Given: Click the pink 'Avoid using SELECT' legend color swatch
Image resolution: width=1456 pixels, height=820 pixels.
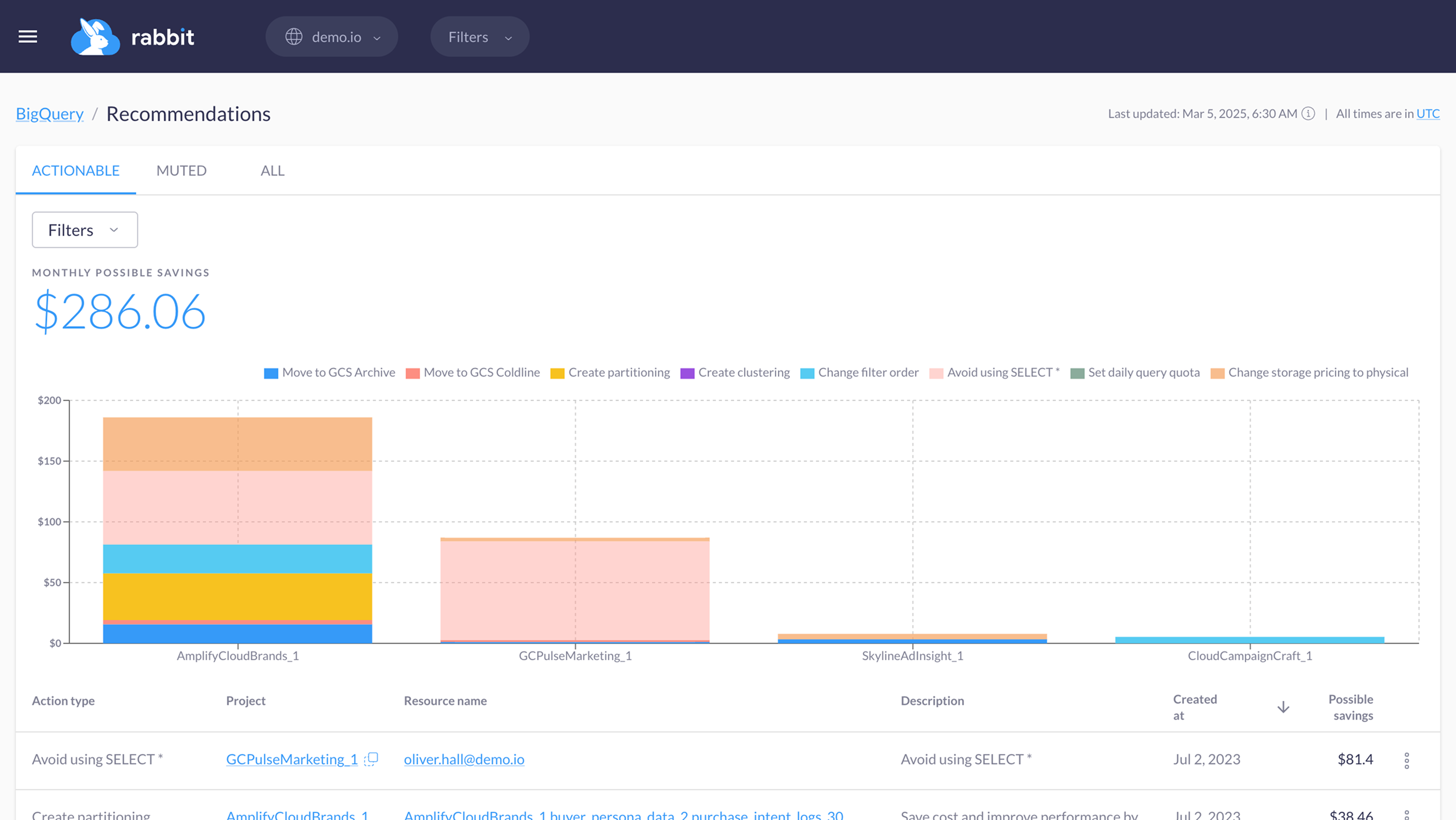Looking at the screenshot, I should coord(935,372).
